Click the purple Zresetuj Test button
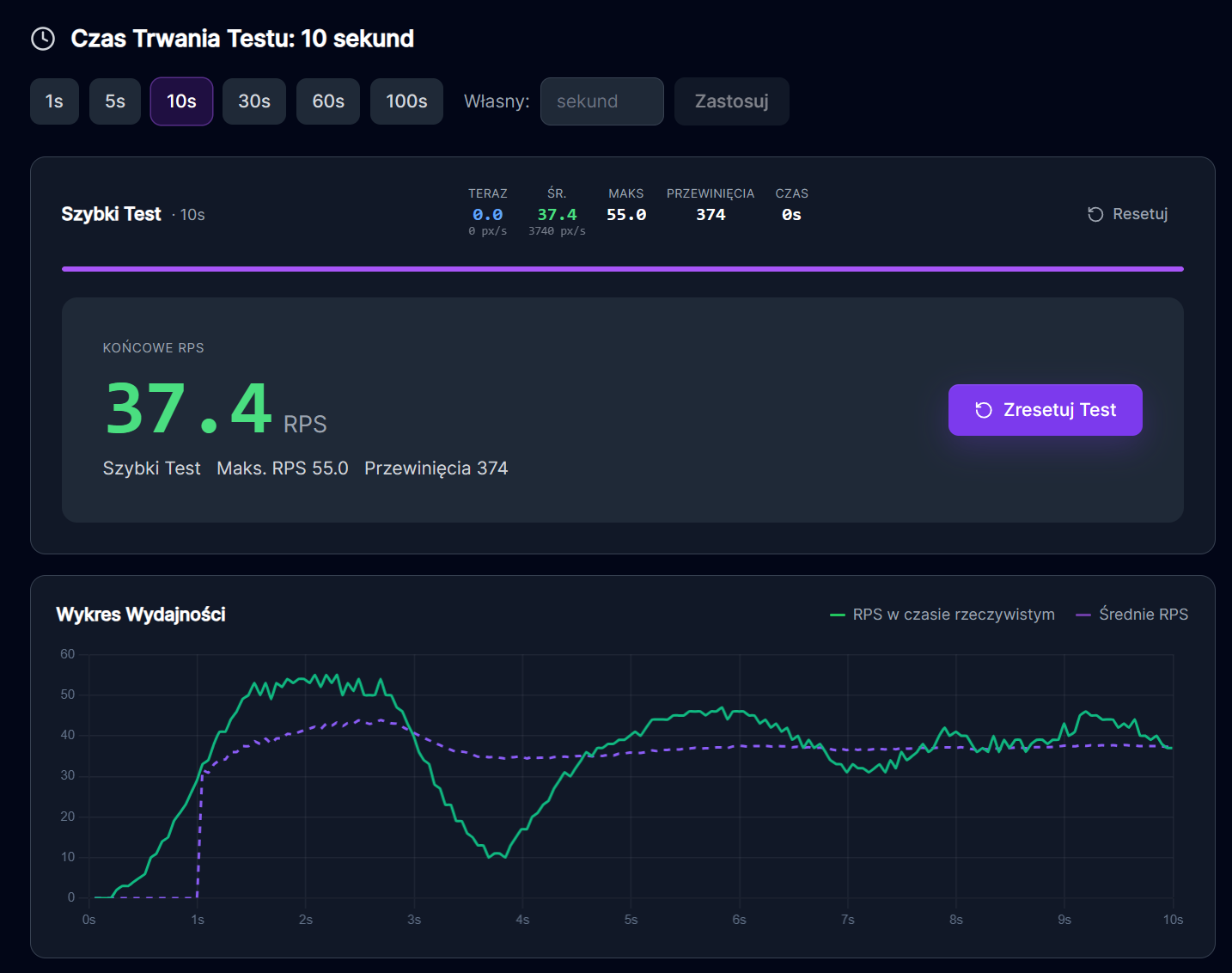The width and height of the screenshot is (1232, 973). coord(1046,410)
